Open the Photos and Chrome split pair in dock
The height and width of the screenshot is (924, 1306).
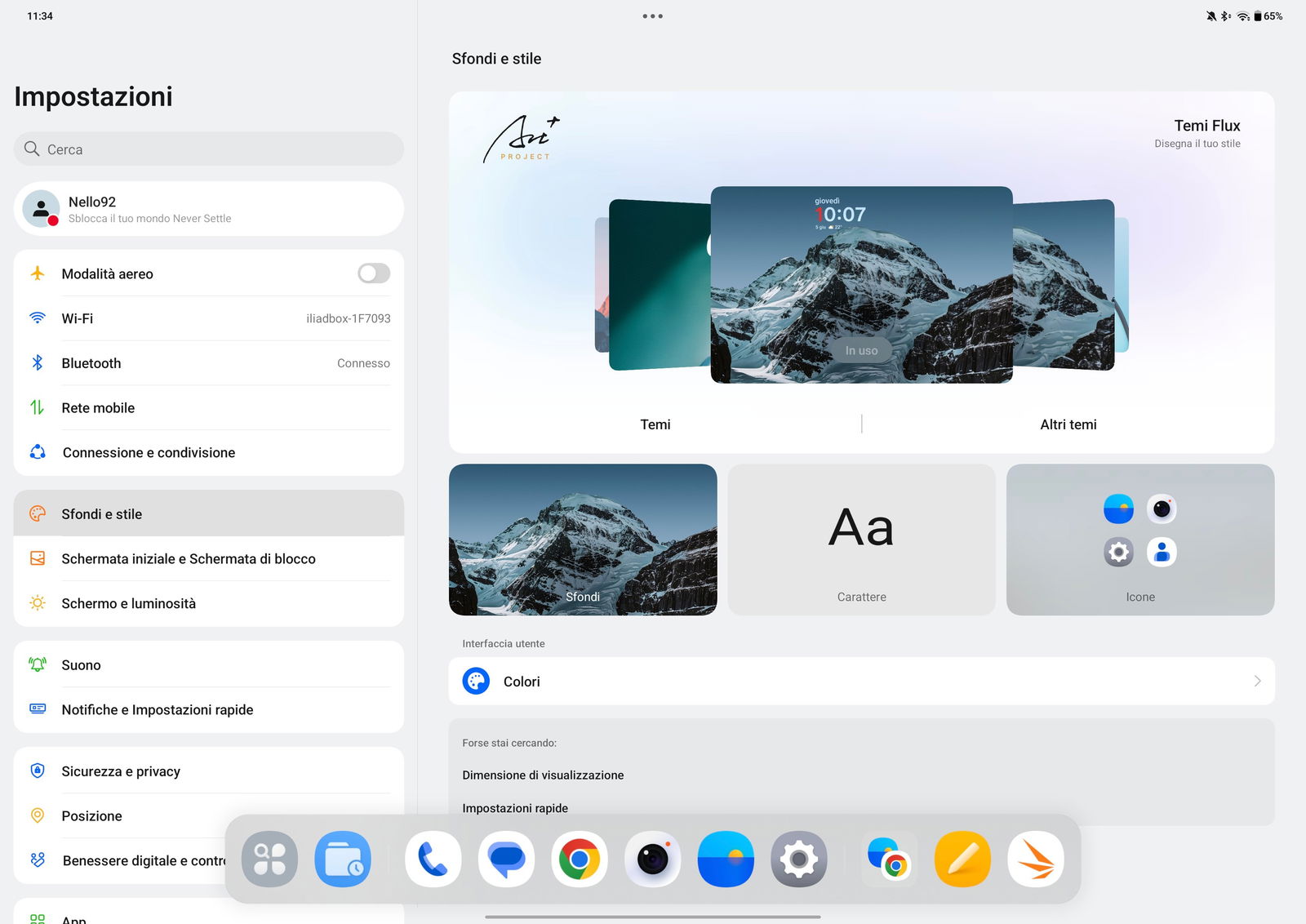point(889,860)
